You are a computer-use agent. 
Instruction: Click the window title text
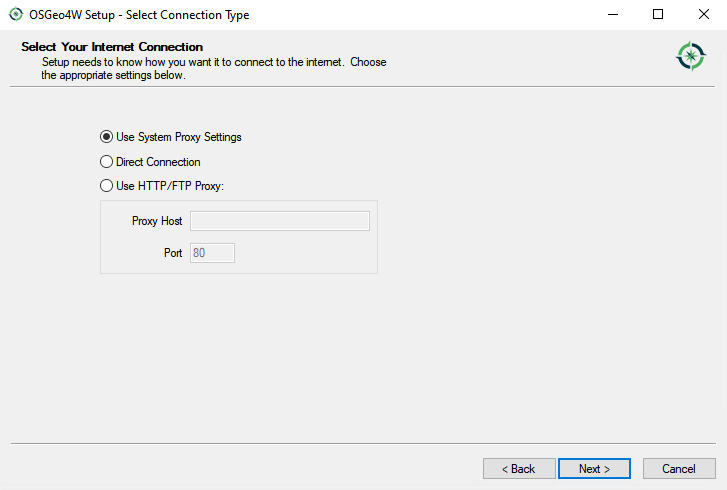click(140, 15)
